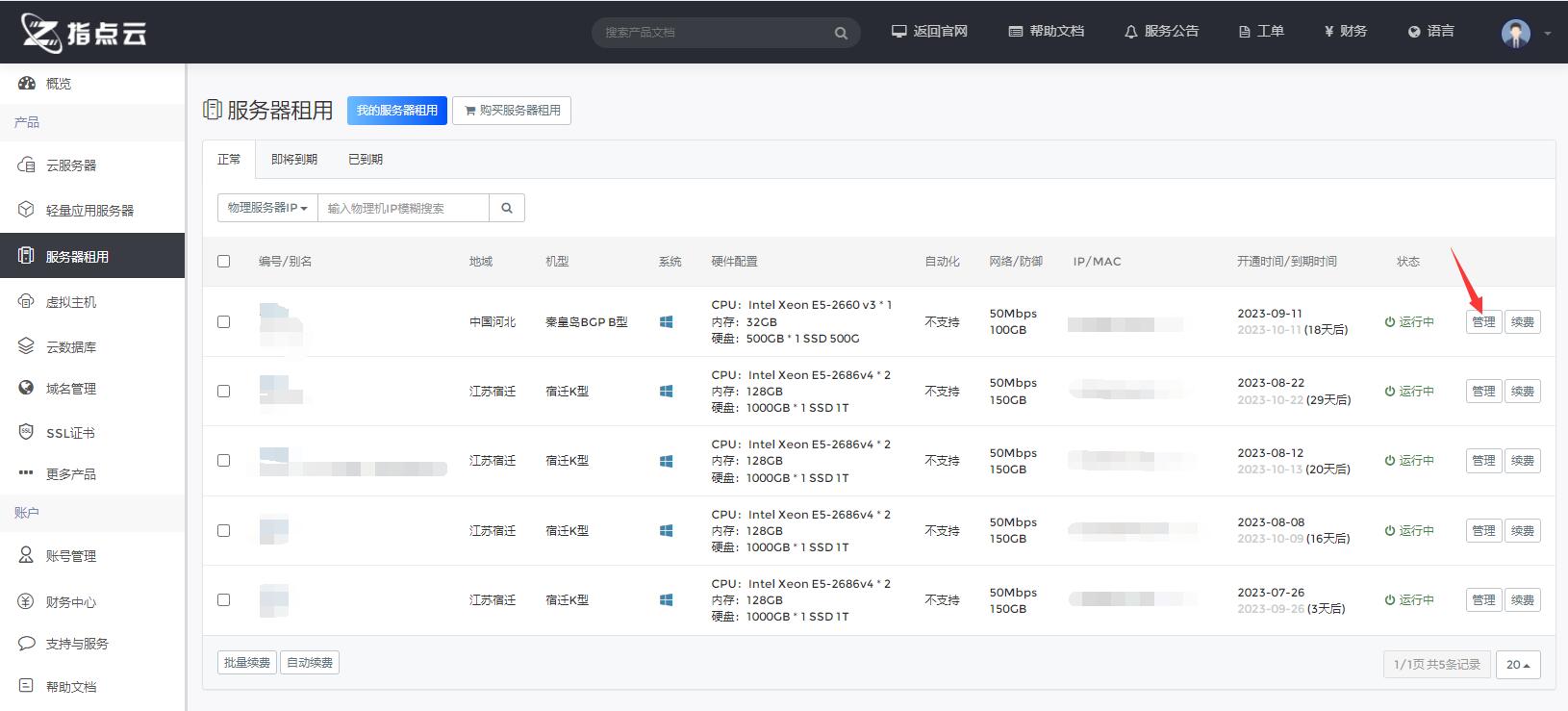Click 运行中 status in 2023-09-11 row

pyautogui.click(x=1409, y=322)
